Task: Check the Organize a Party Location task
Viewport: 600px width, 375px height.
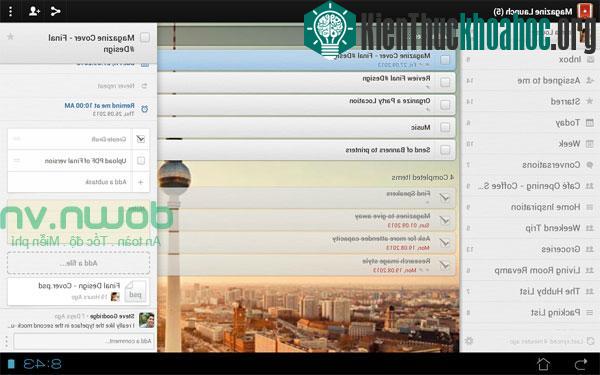Action: [445, 105]
